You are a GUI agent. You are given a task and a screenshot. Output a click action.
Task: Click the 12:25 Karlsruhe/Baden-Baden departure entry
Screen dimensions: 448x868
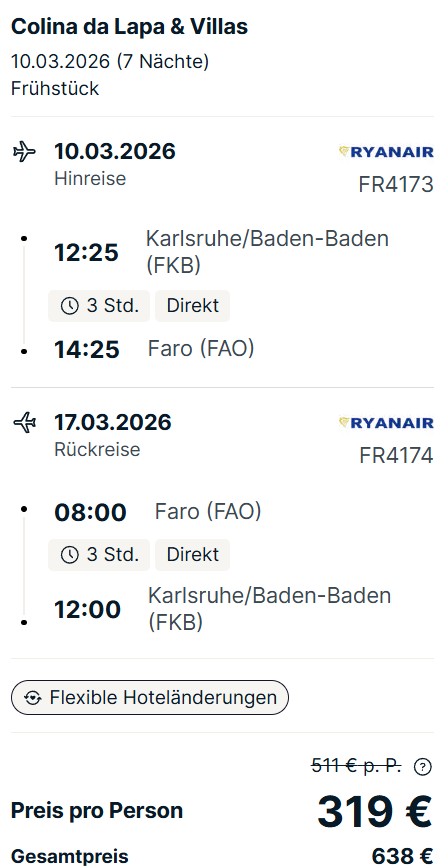coord(222,252)
